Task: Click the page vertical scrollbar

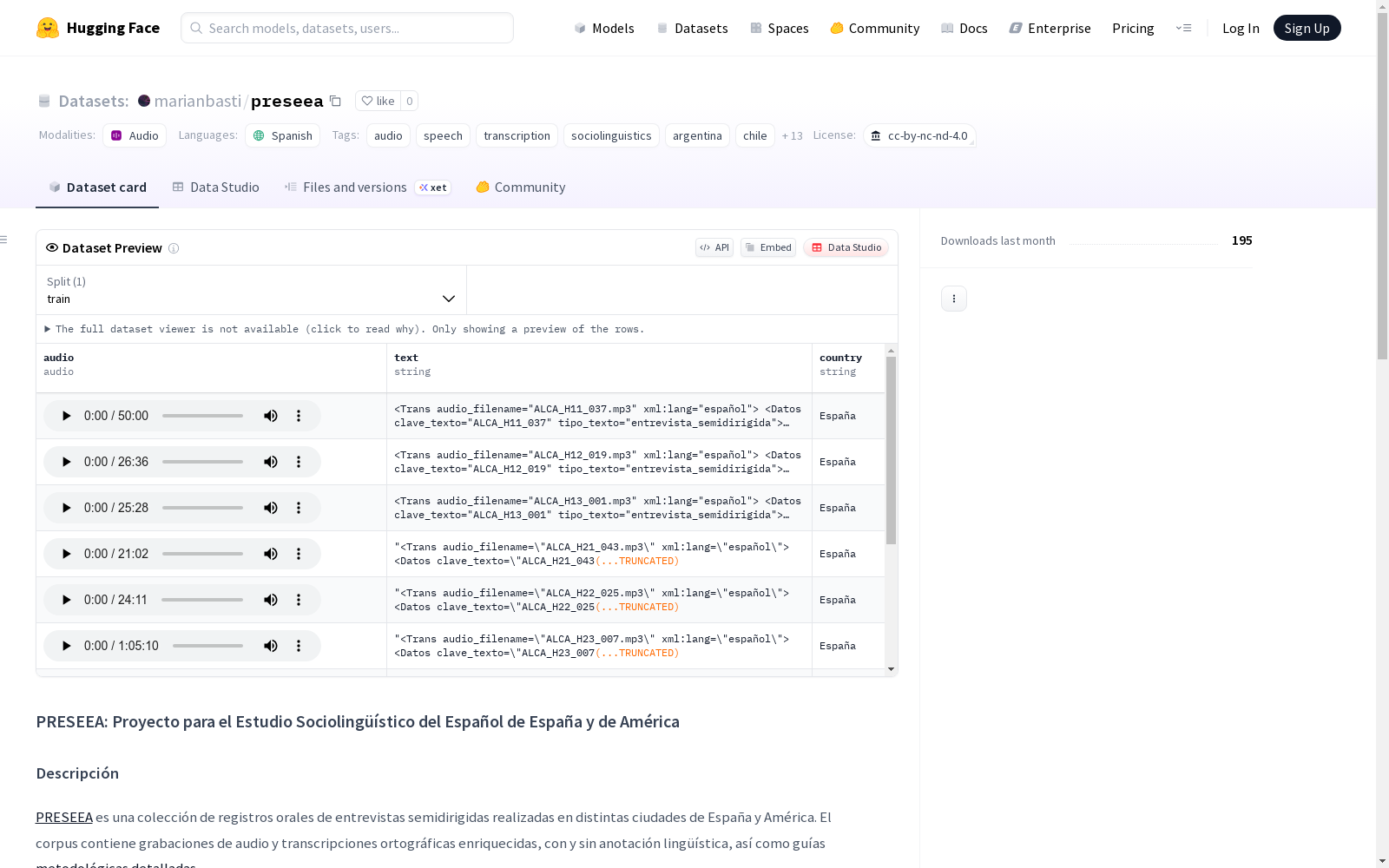Action: [1382, 184]
